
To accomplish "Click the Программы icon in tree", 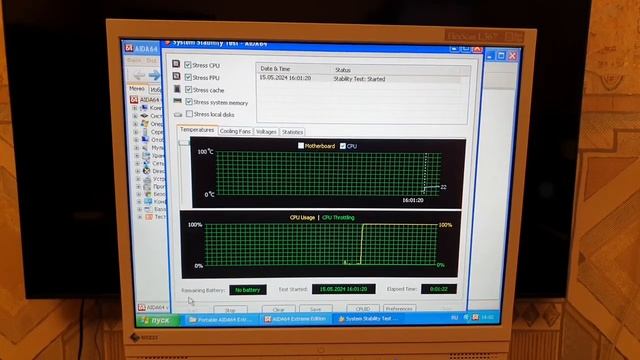I will 148,186.
